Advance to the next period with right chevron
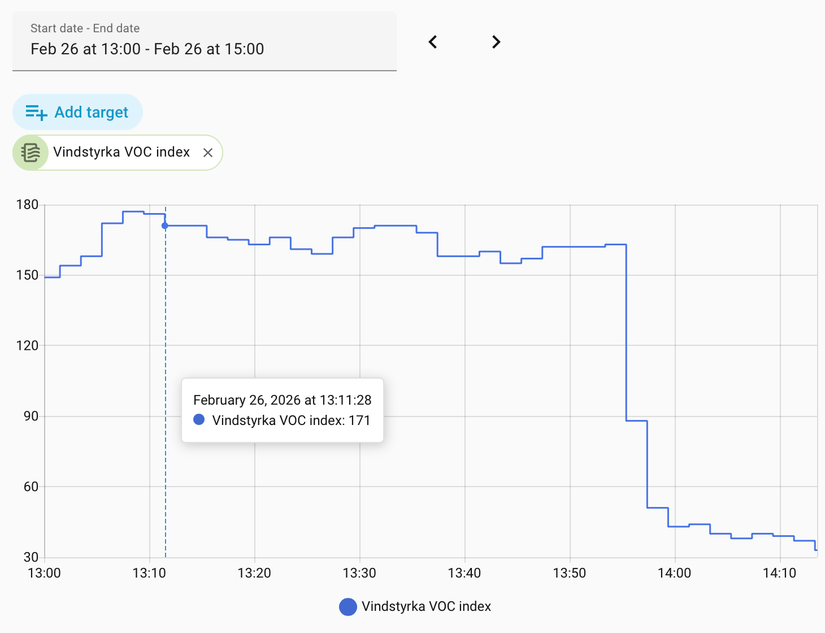 click(496, 42)
